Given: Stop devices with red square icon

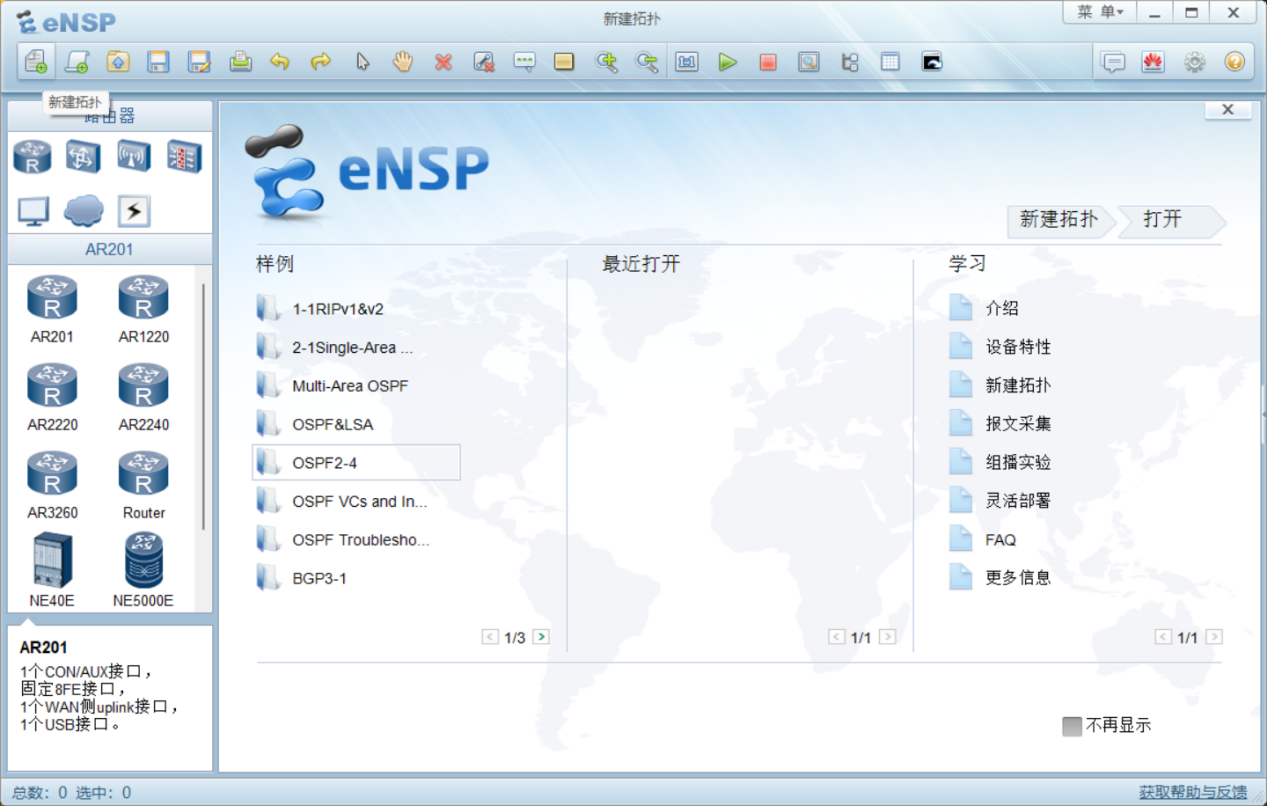Looking at the screenshot, I should click(768, 62).
